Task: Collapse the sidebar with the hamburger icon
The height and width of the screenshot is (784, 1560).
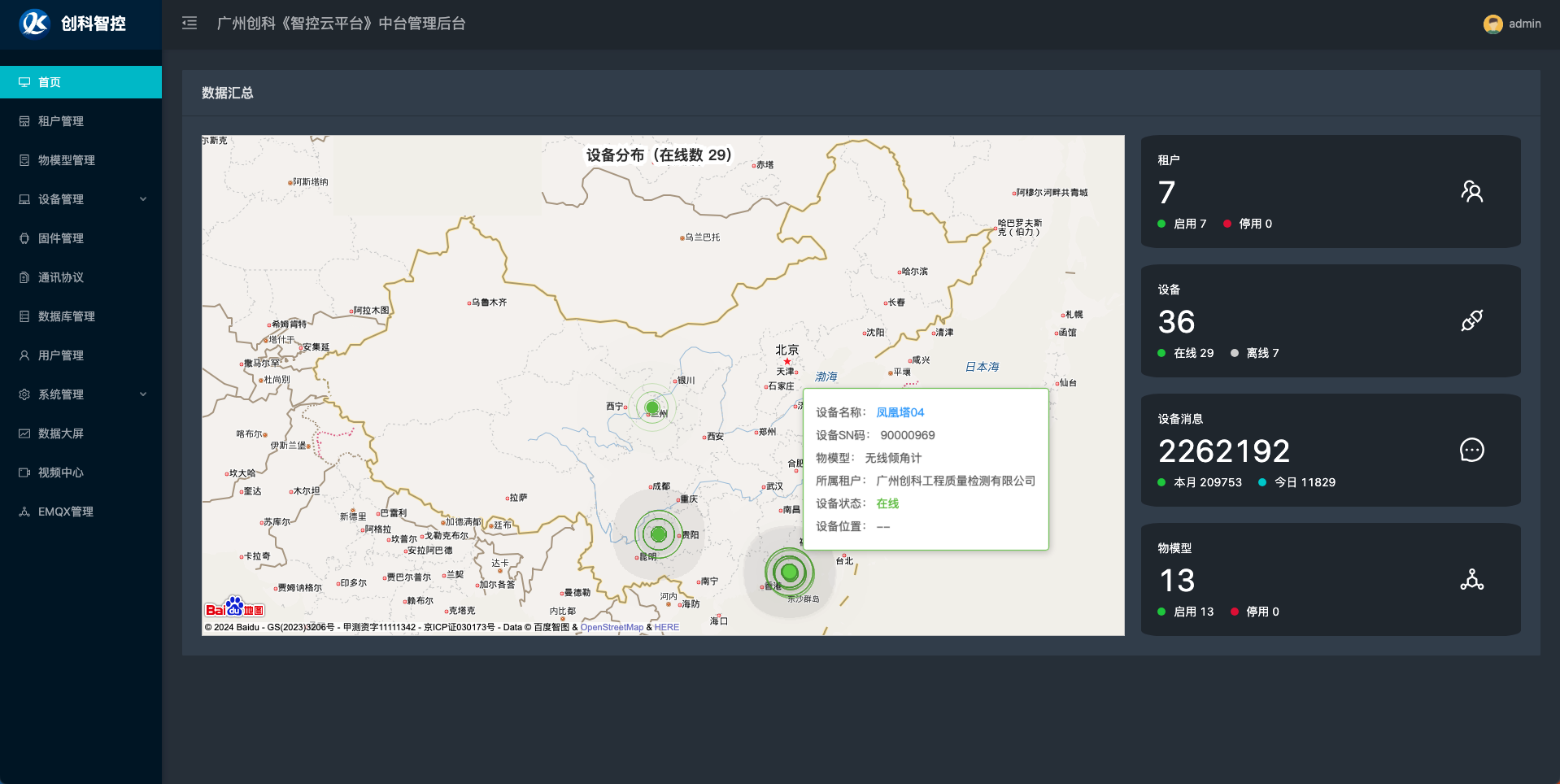Action: [190, 24]
